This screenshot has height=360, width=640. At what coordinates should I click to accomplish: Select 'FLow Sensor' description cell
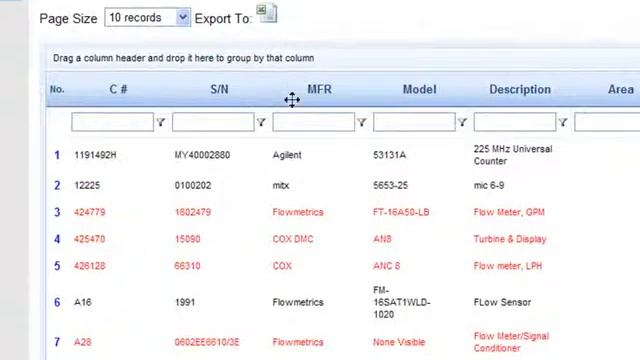pos(502,302)
